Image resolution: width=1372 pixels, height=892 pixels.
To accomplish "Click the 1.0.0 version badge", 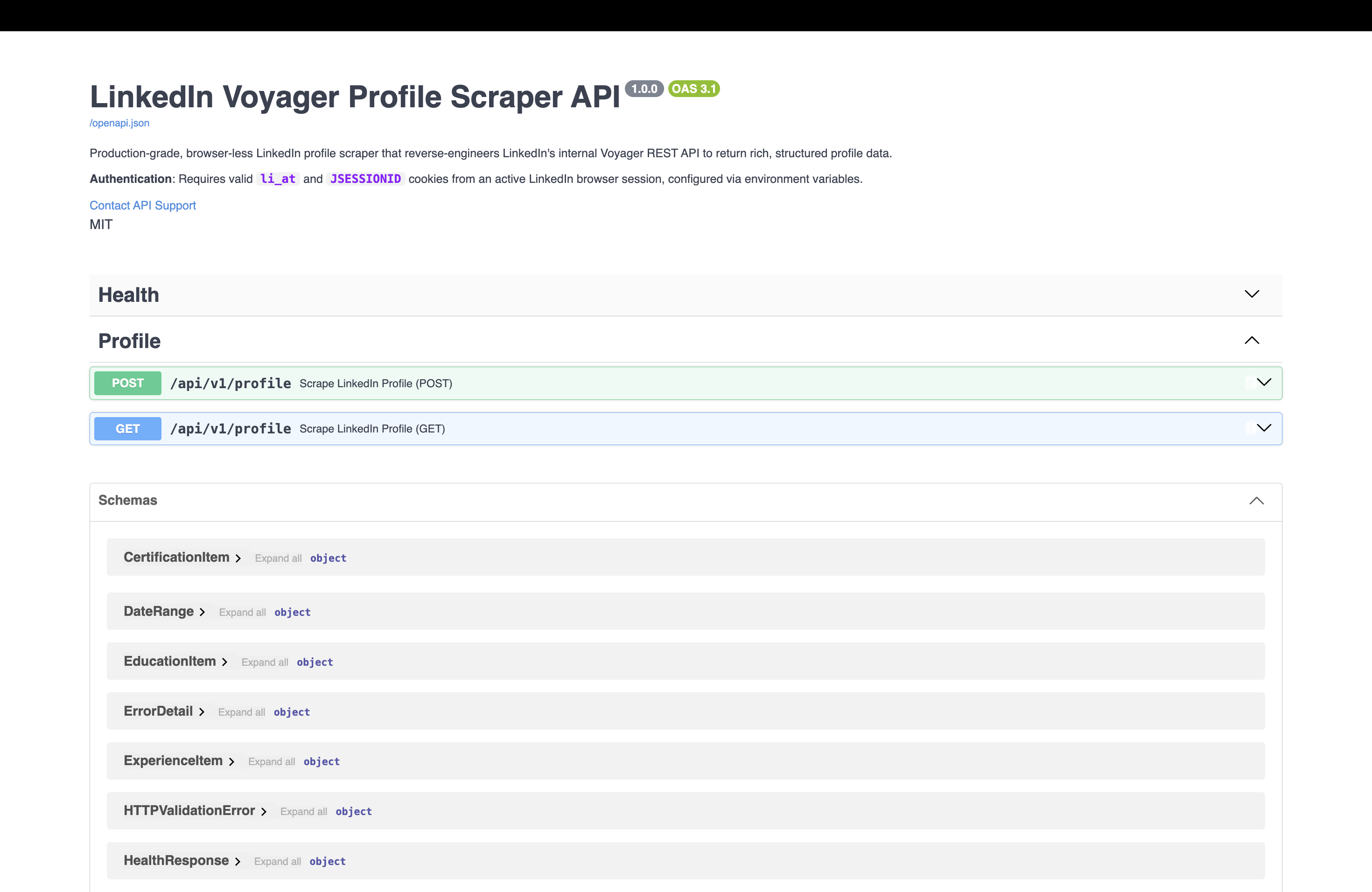I will [644, 89].
